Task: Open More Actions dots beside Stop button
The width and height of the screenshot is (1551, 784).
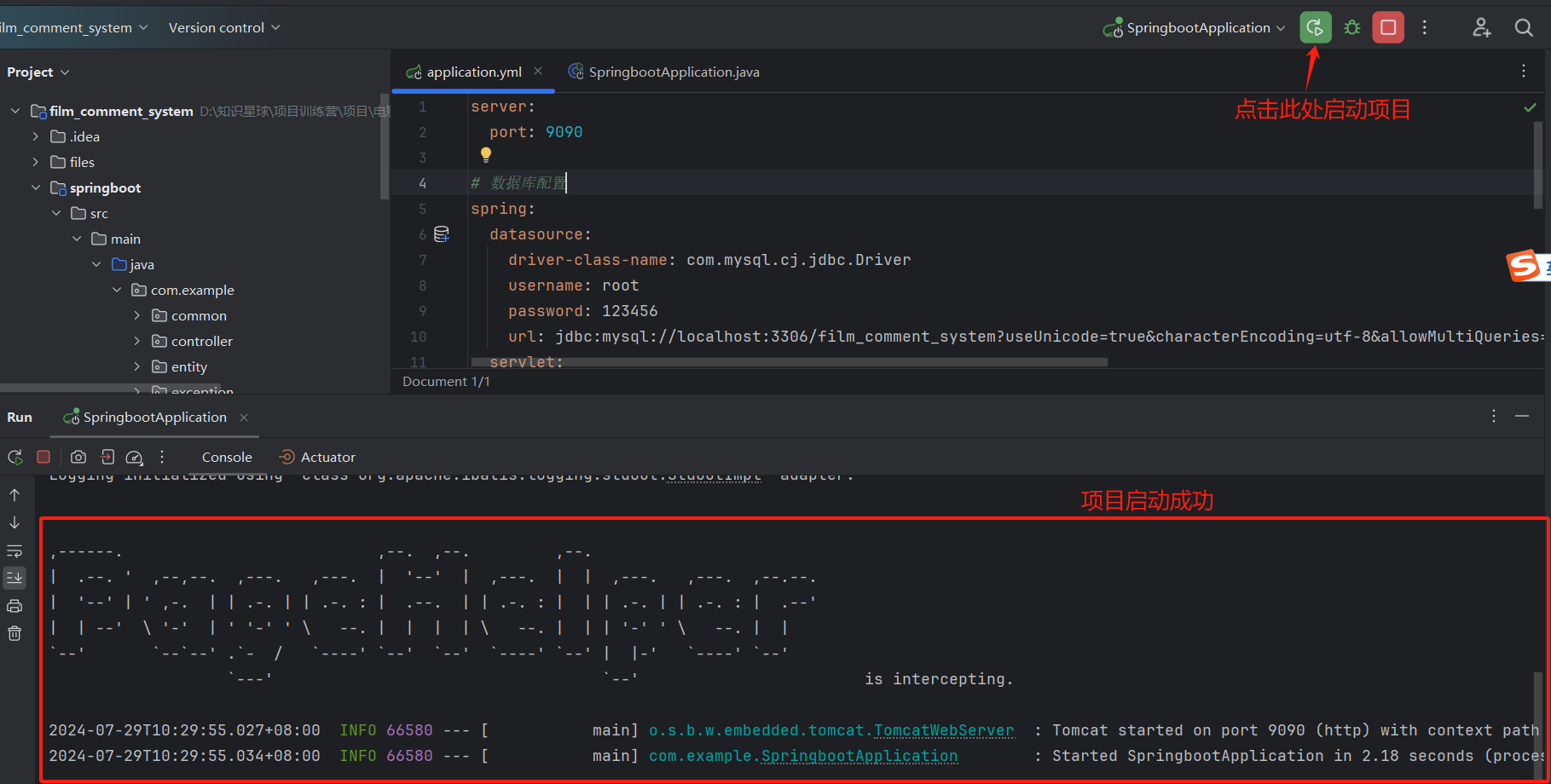Action: coord(1425,27)
